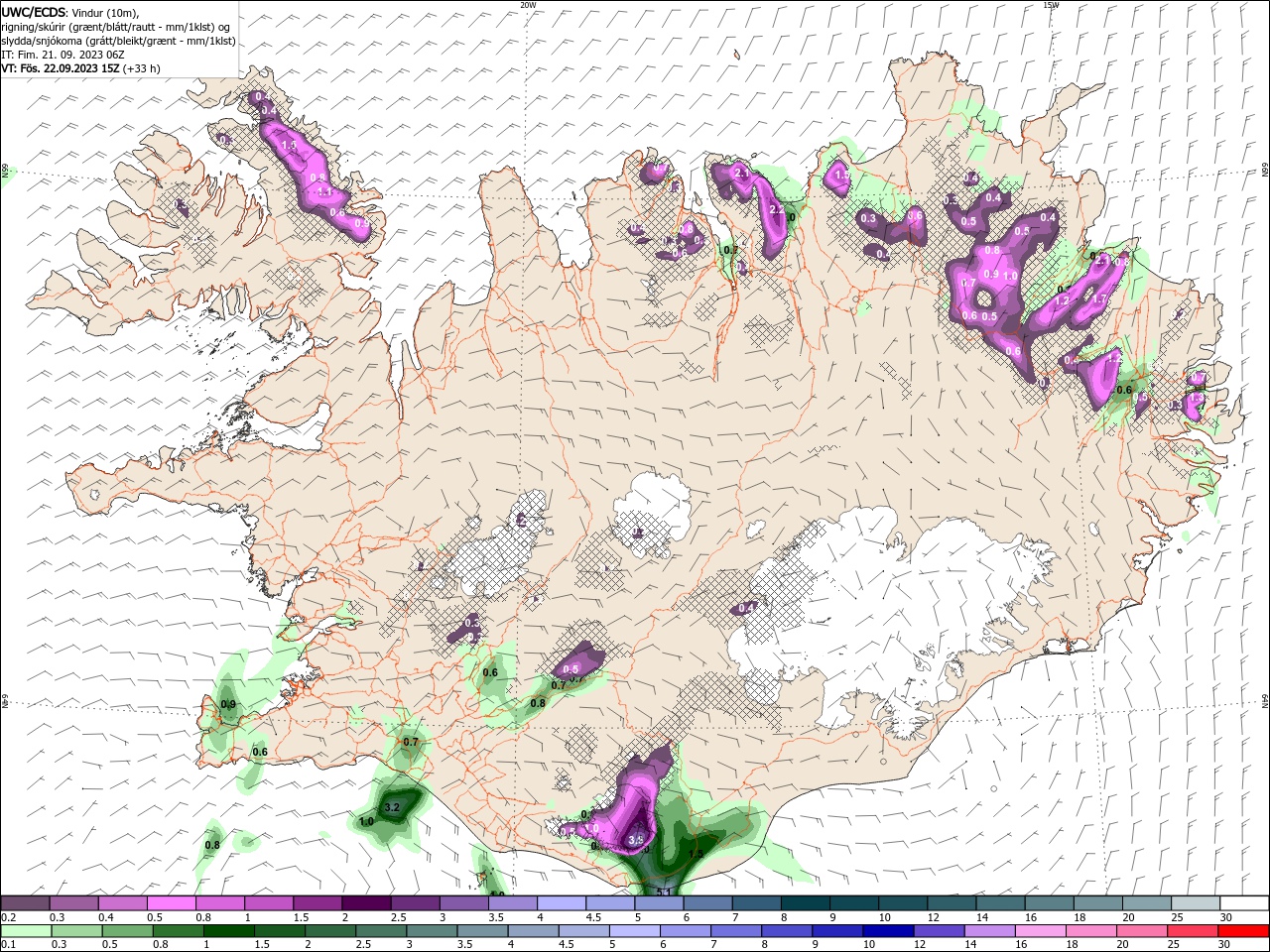Click the '0.1' label on the bottom scale
Image resolution: width=1270 pixels, height=952 pixels.
point(7,945)
